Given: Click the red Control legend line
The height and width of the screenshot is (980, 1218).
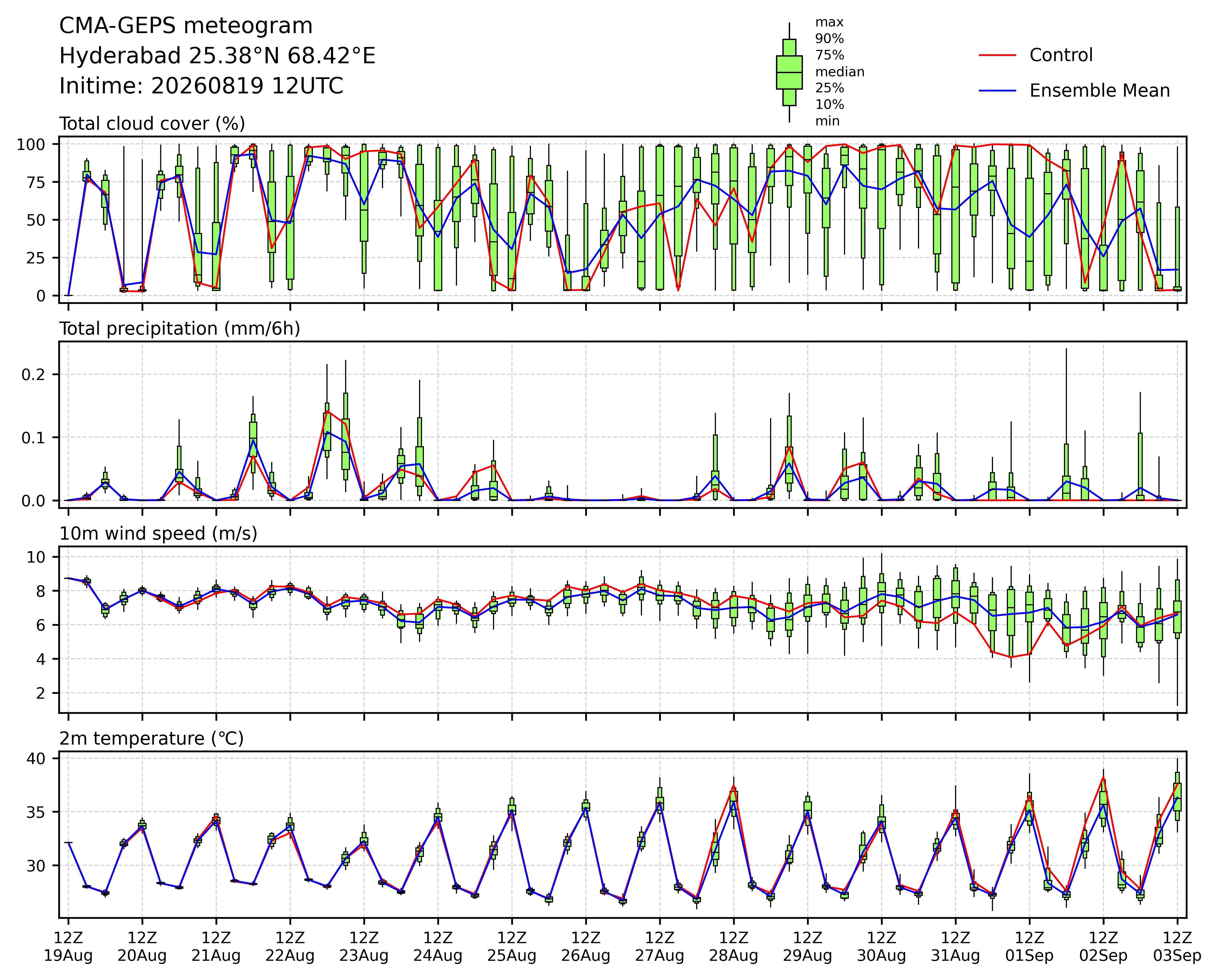Looking at the screenshot, I should point(998,55).
